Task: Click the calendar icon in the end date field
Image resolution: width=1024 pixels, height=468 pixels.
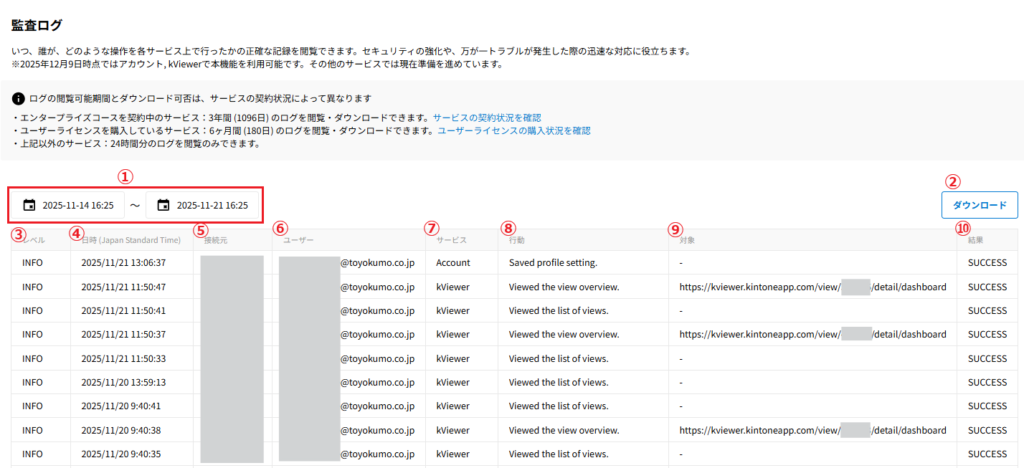Action: point(163,205)
